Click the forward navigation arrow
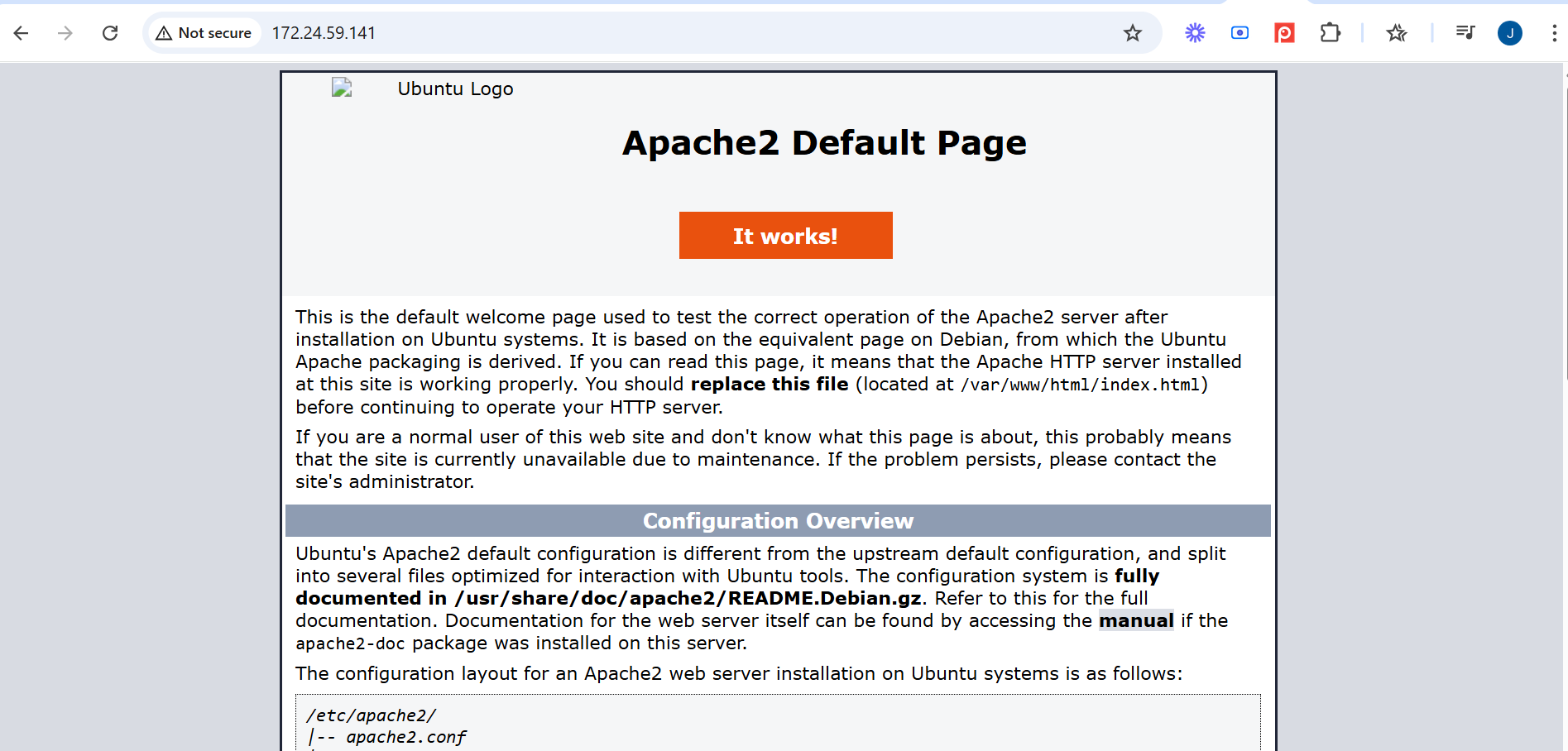The width and height of the screenshot is (1568, 751). coord(65,33)
